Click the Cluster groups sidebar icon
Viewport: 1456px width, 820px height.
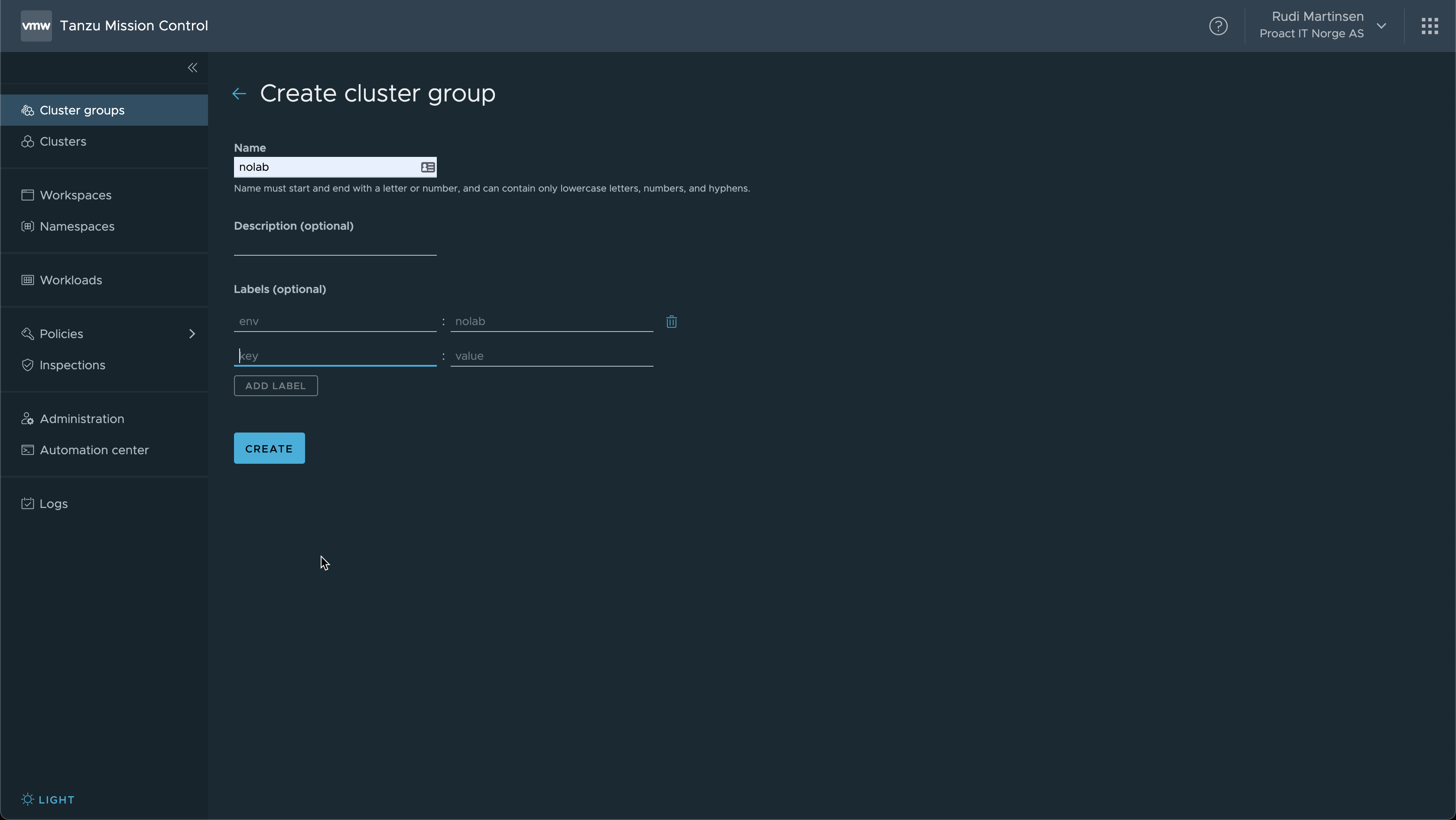tap(27, 110)
